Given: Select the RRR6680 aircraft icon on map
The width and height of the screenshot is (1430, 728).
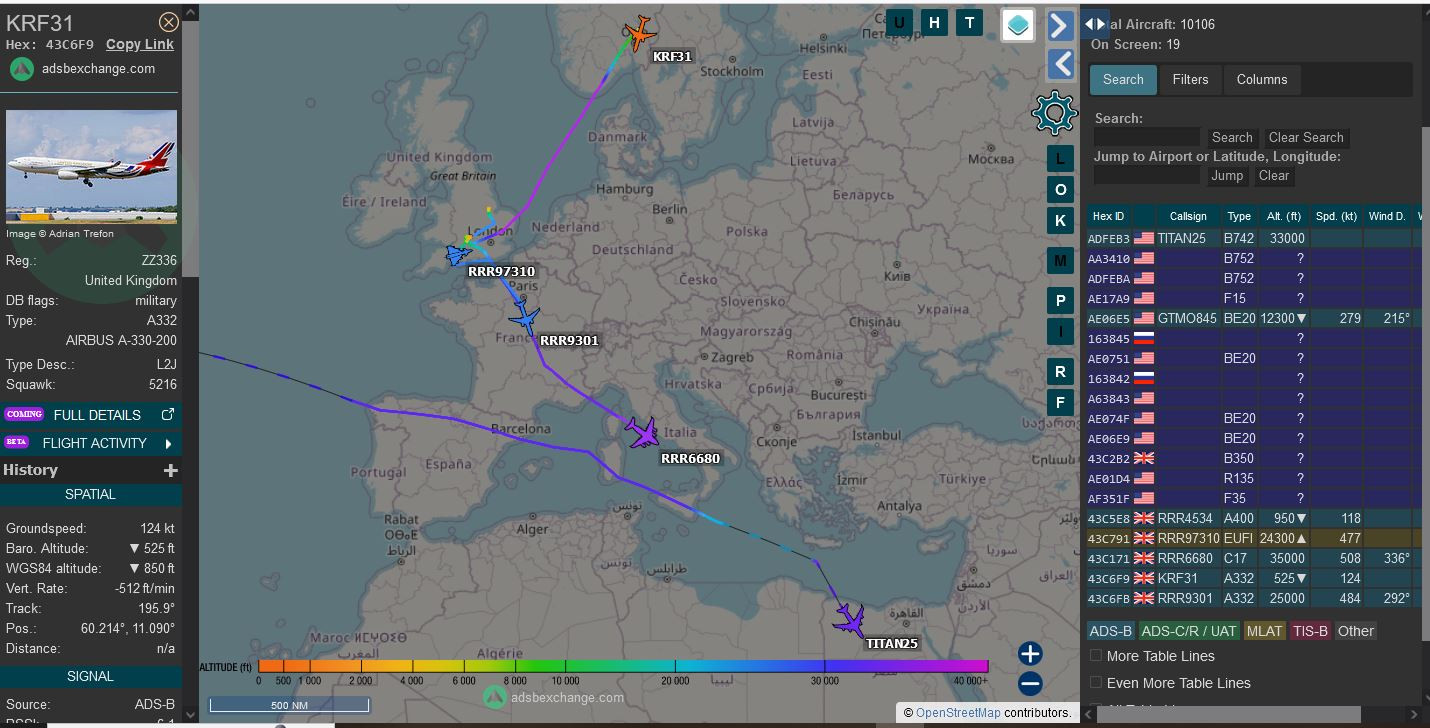Looking at the screenshot, I should click(x=643, y=433).
